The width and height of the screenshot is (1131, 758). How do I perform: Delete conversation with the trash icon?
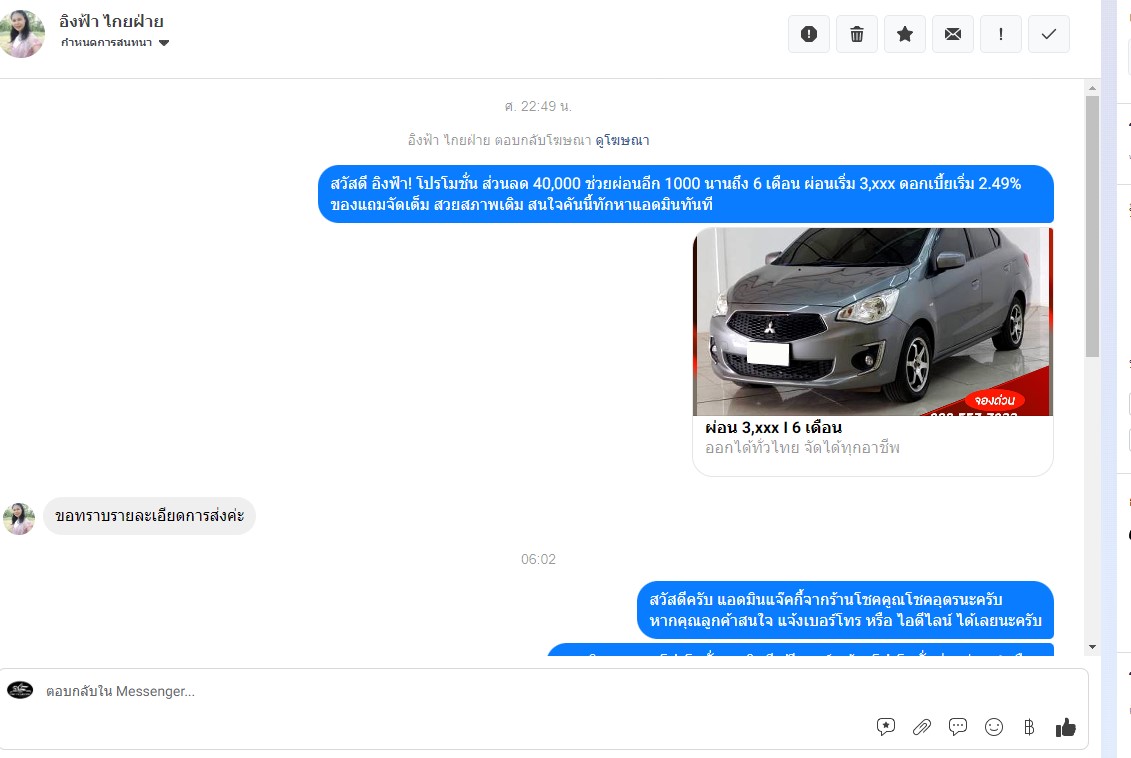click(x=856, y=34)
